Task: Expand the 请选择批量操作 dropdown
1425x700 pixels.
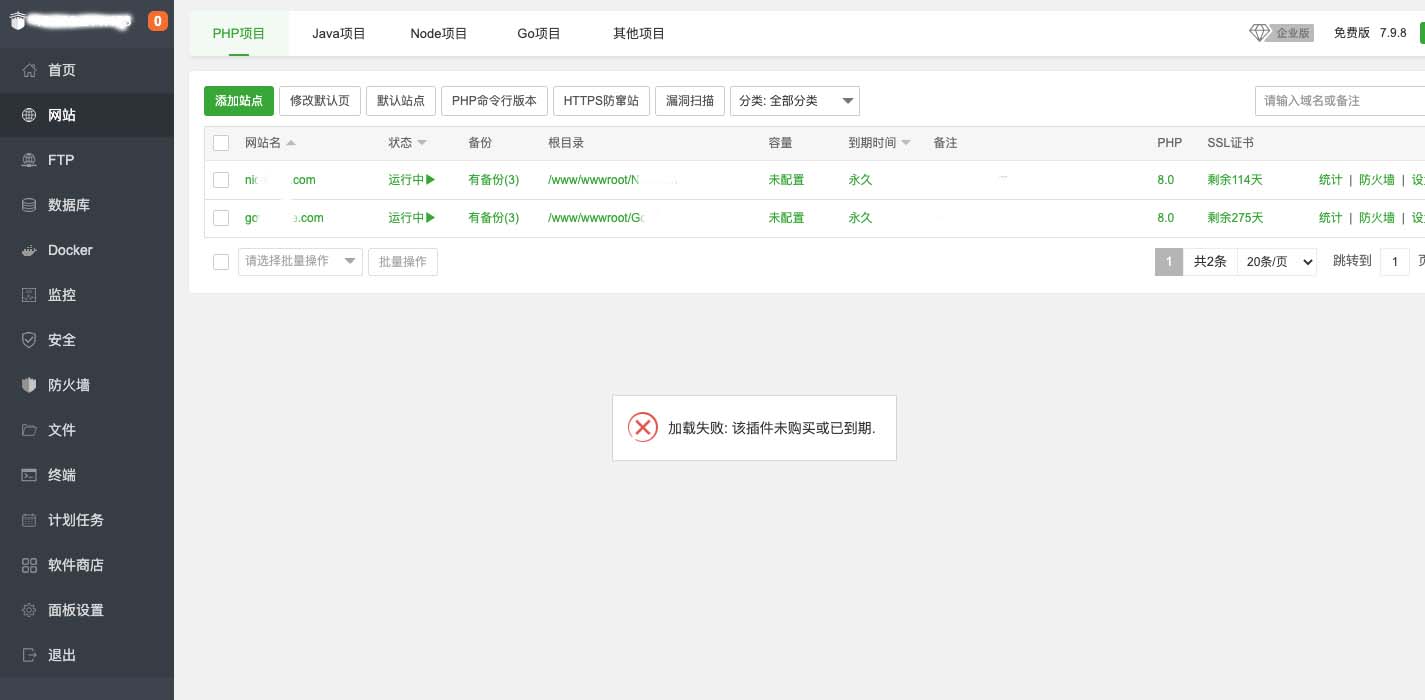Action: click(x=300, y=262)
